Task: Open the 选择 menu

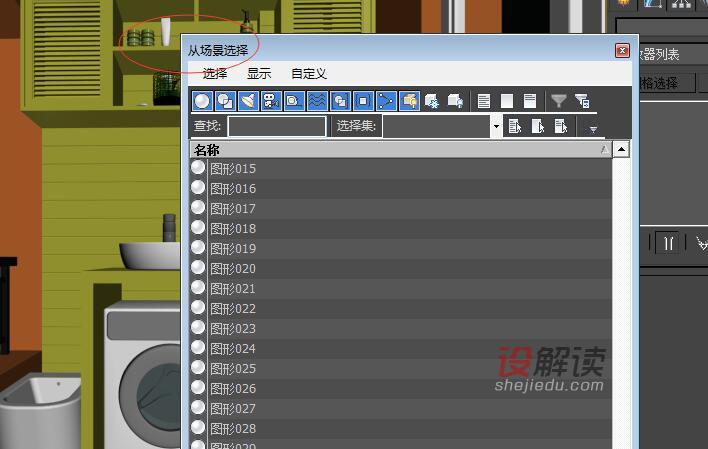Action: [214, 73]
